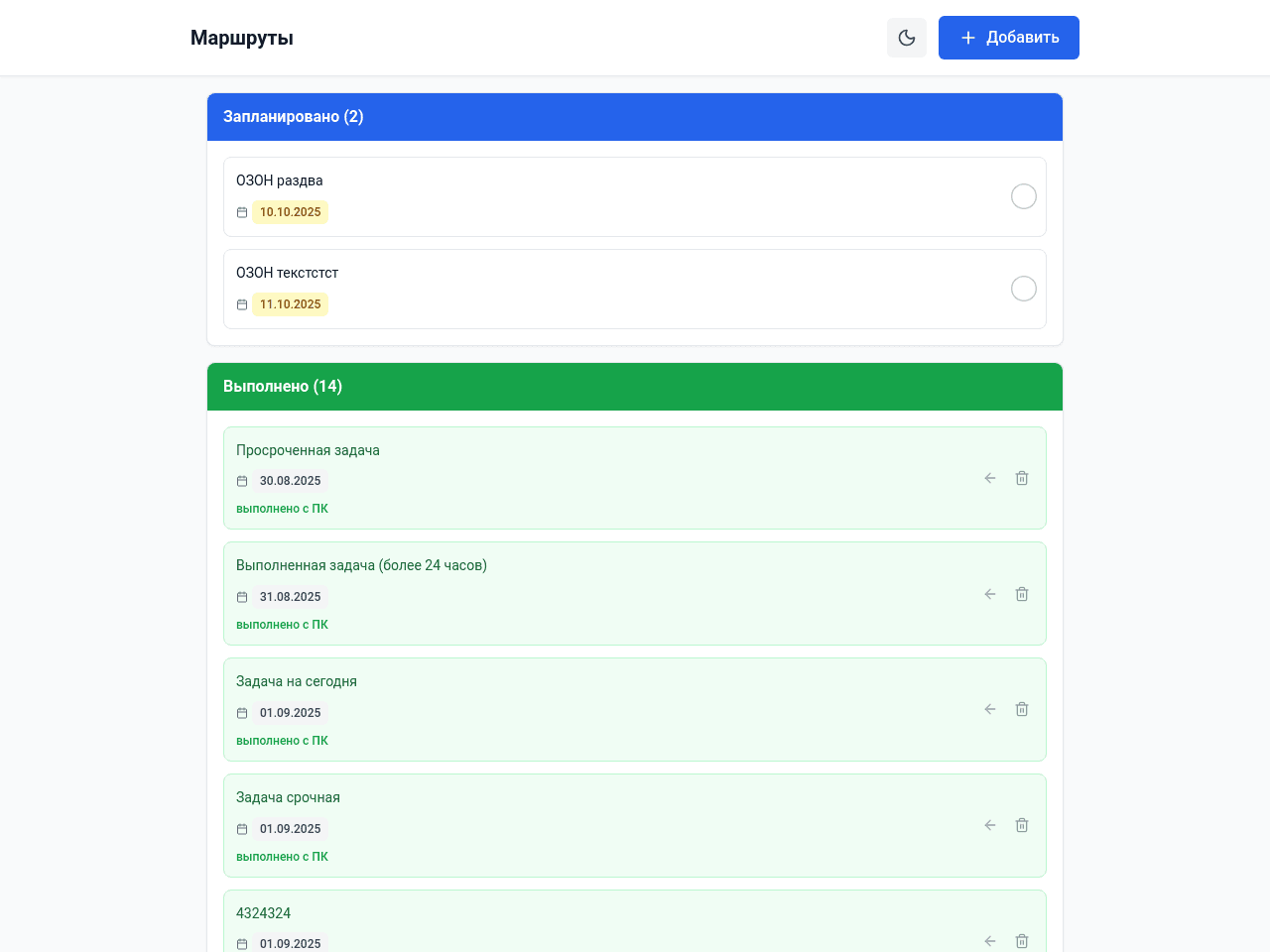Select the Задача срочная title
Screen dimensions: 1270x952
pyautogui.click(x=288, y=797)
